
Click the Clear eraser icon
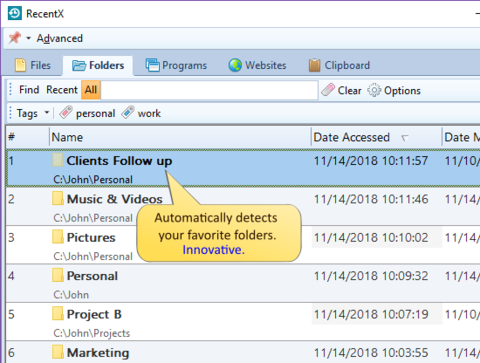click(328, 90)
